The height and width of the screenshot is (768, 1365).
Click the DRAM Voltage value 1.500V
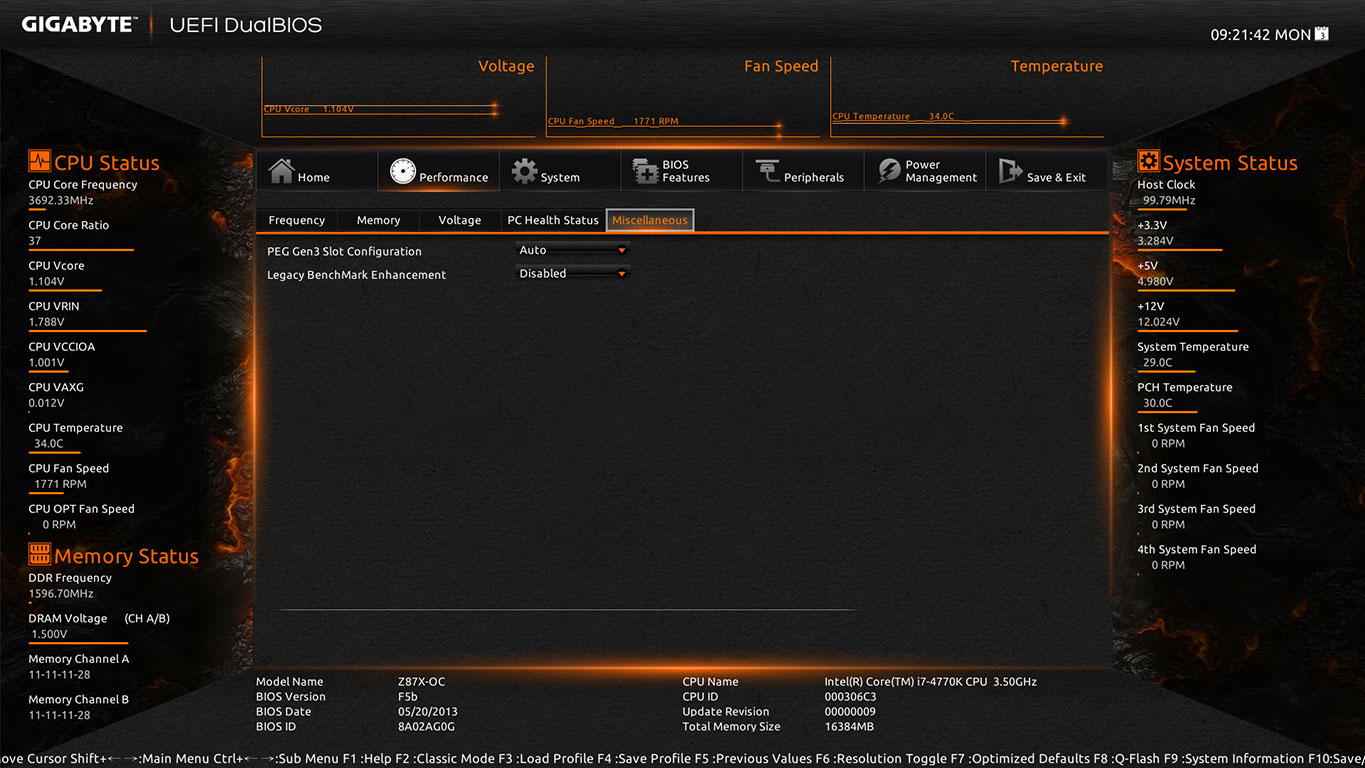tap(48, 634)
